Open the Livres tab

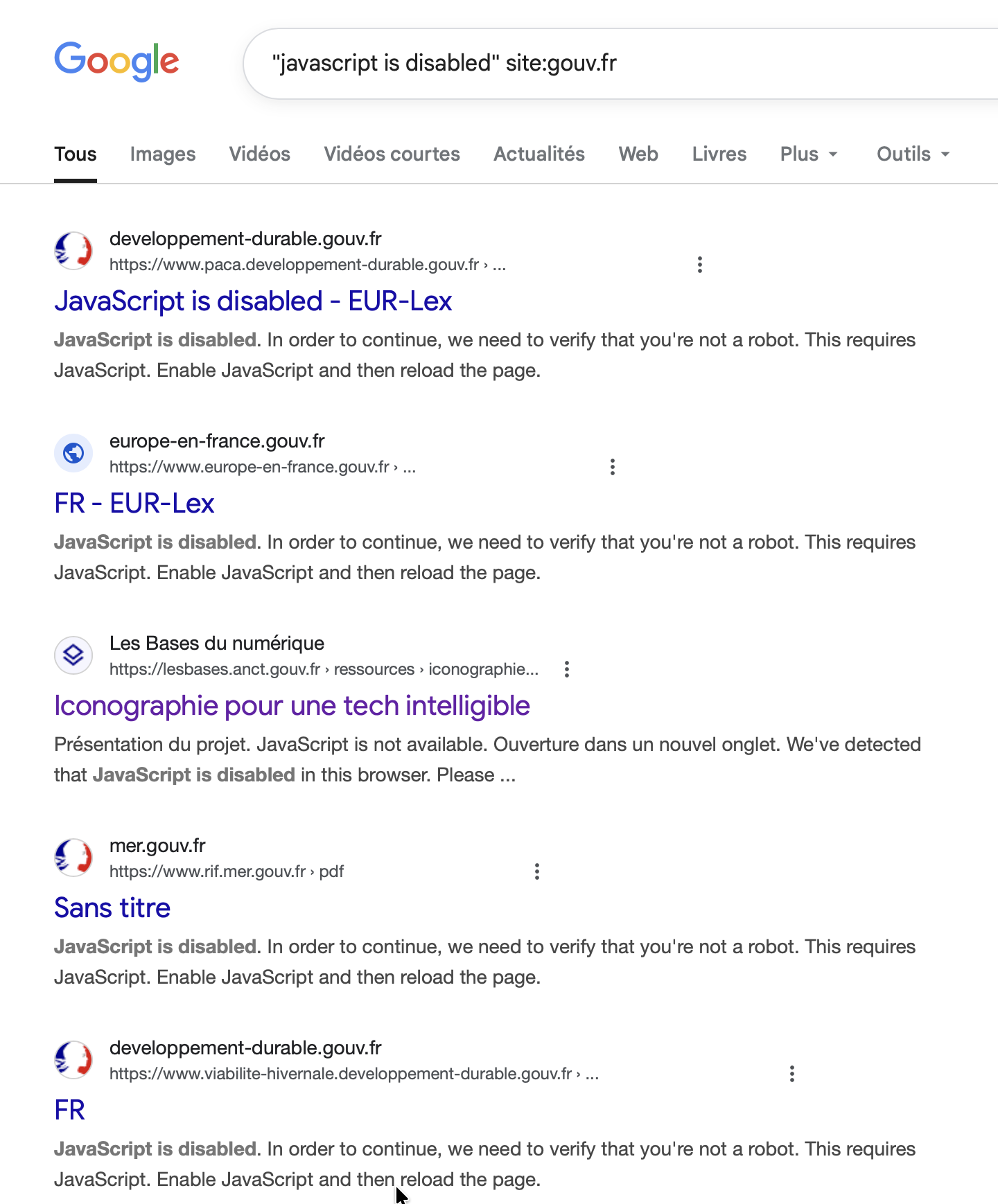point(719,154)
